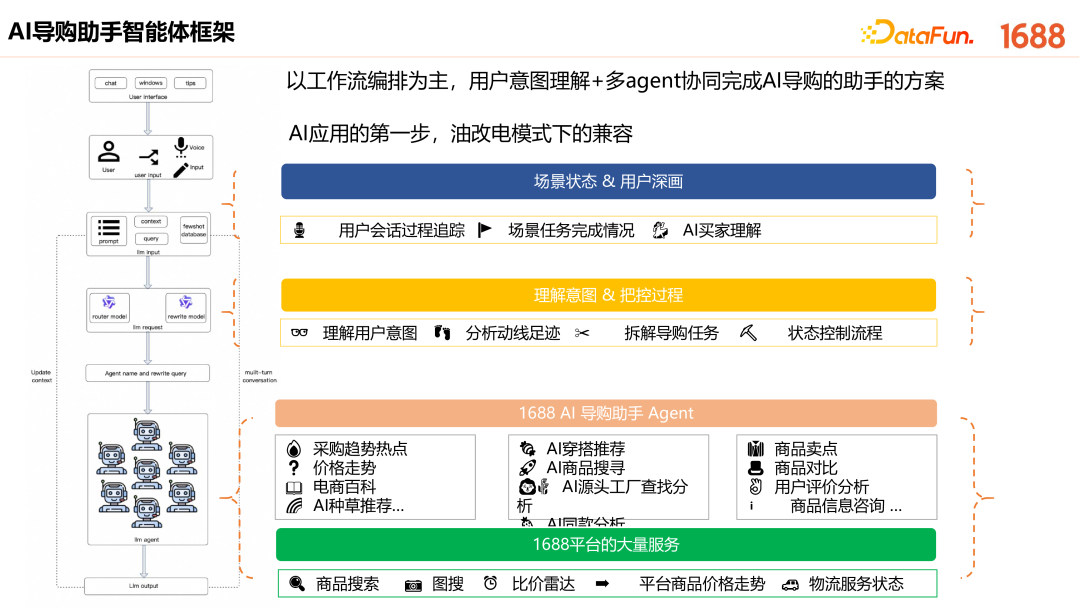Select the line AI应用的第一步，油改电模式下的兼容
The width and height of the screenshot is (1080, 608).
click(460, 133)
